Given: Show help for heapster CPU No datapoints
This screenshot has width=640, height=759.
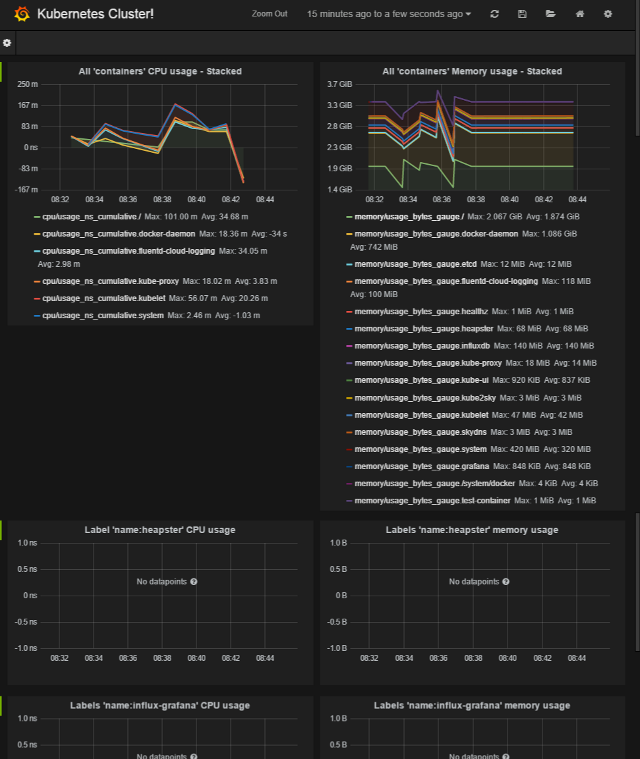Looking at the screenshot, I should click(194, 581).
